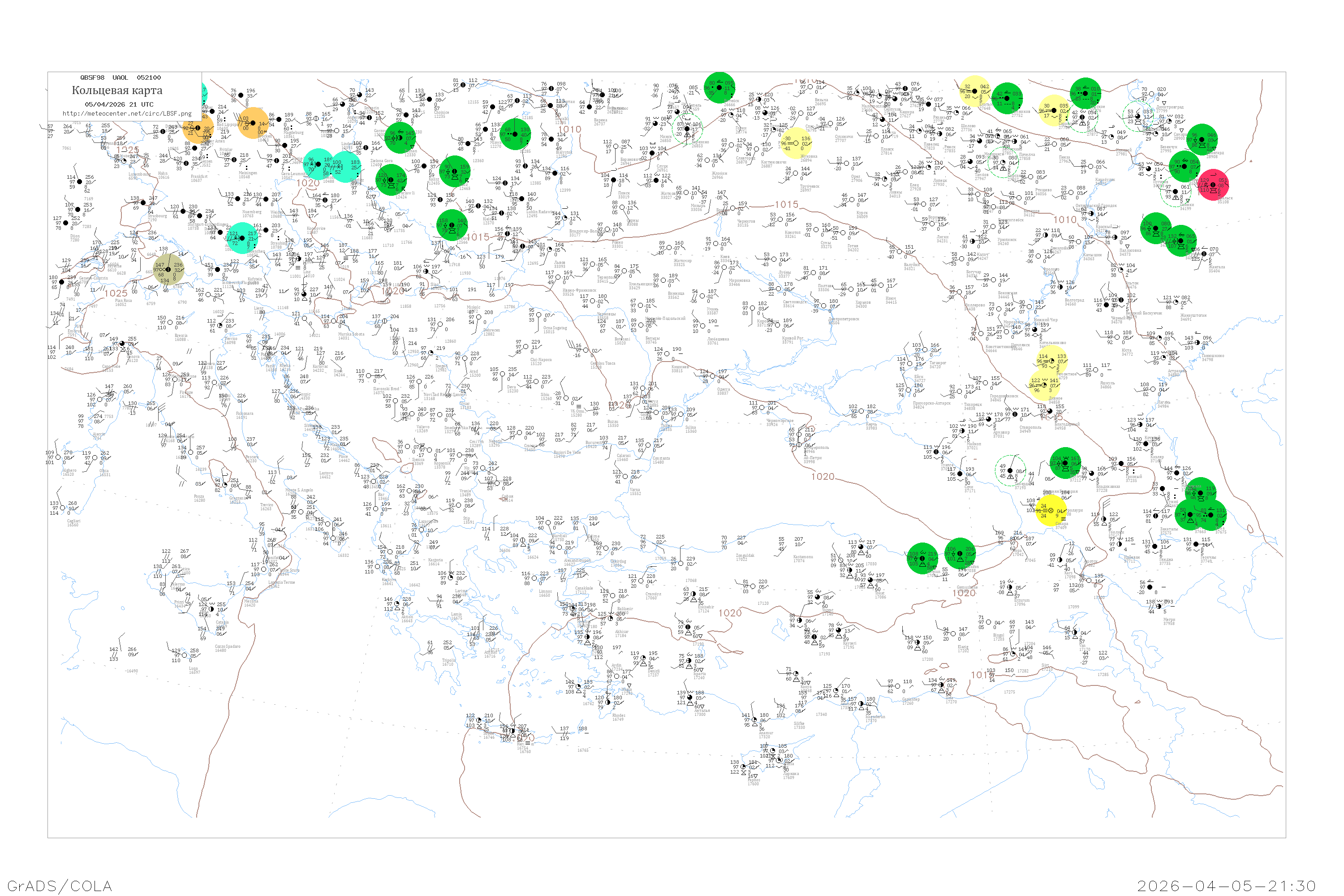Viewport: 1344px width, 896px height.
Task: Select the olive-colored station circle near Geneva
Action: point(168,270)
